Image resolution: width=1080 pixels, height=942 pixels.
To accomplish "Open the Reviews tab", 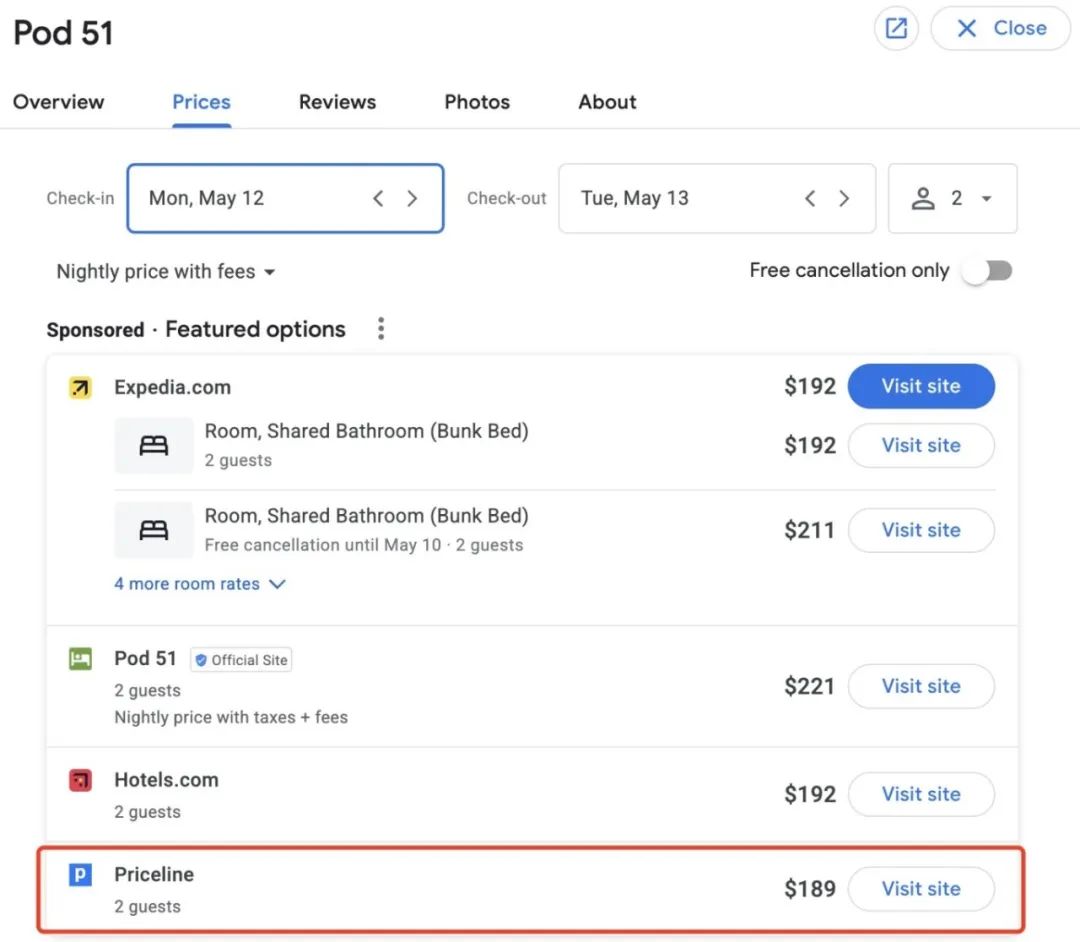I will pos(338,102).
